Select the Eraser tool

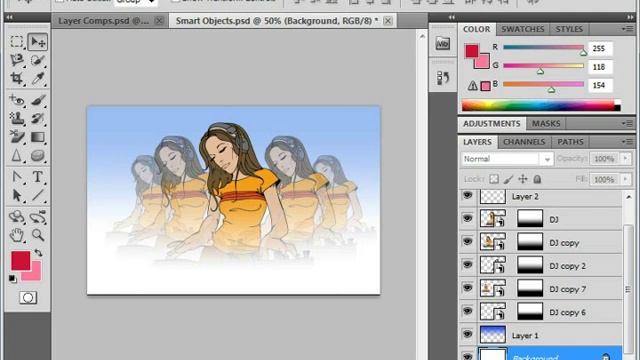[x=17, y=137]
